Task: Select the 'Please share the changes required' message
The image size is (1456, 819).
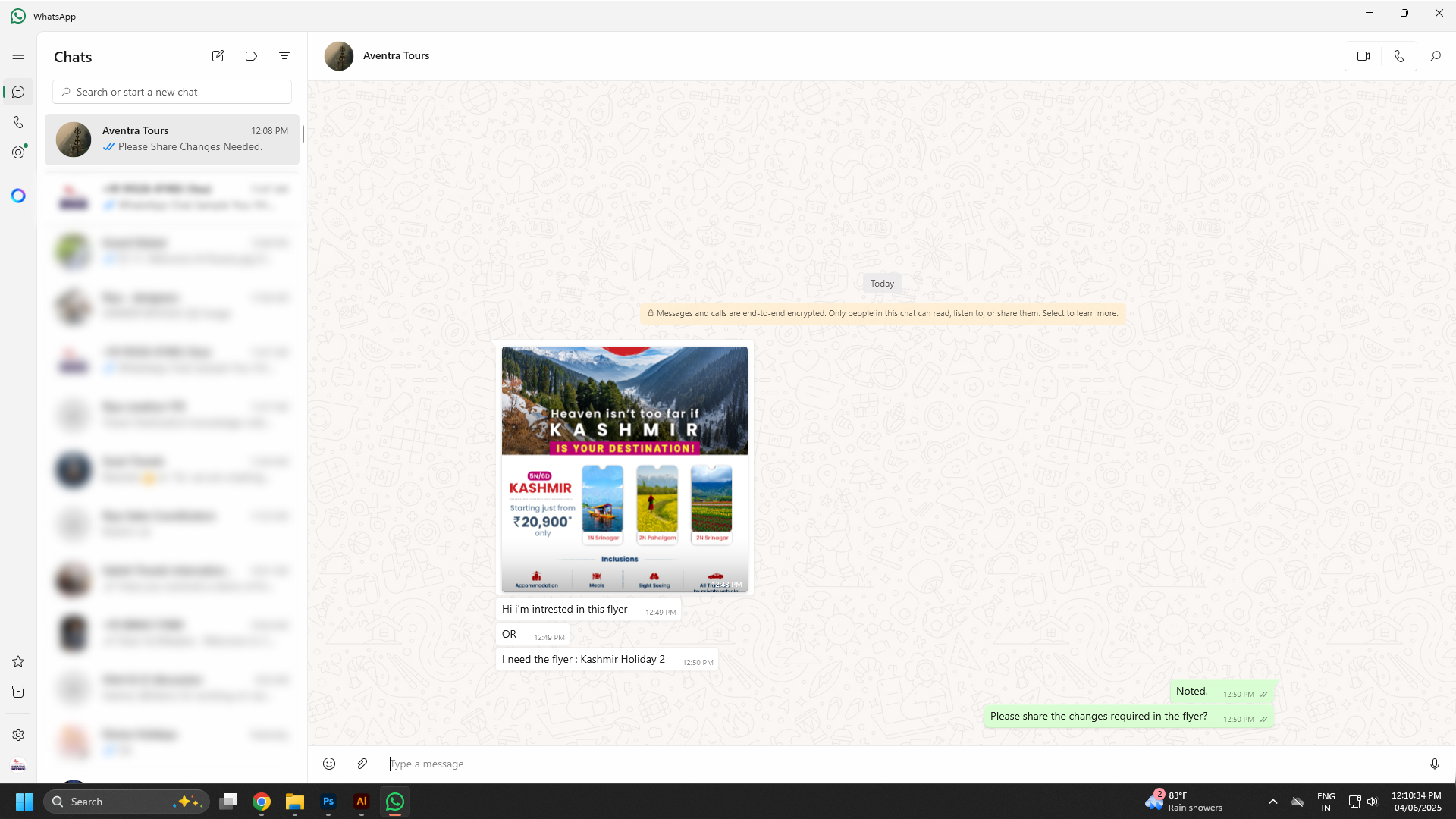Action: click(x=1128, y=717)
